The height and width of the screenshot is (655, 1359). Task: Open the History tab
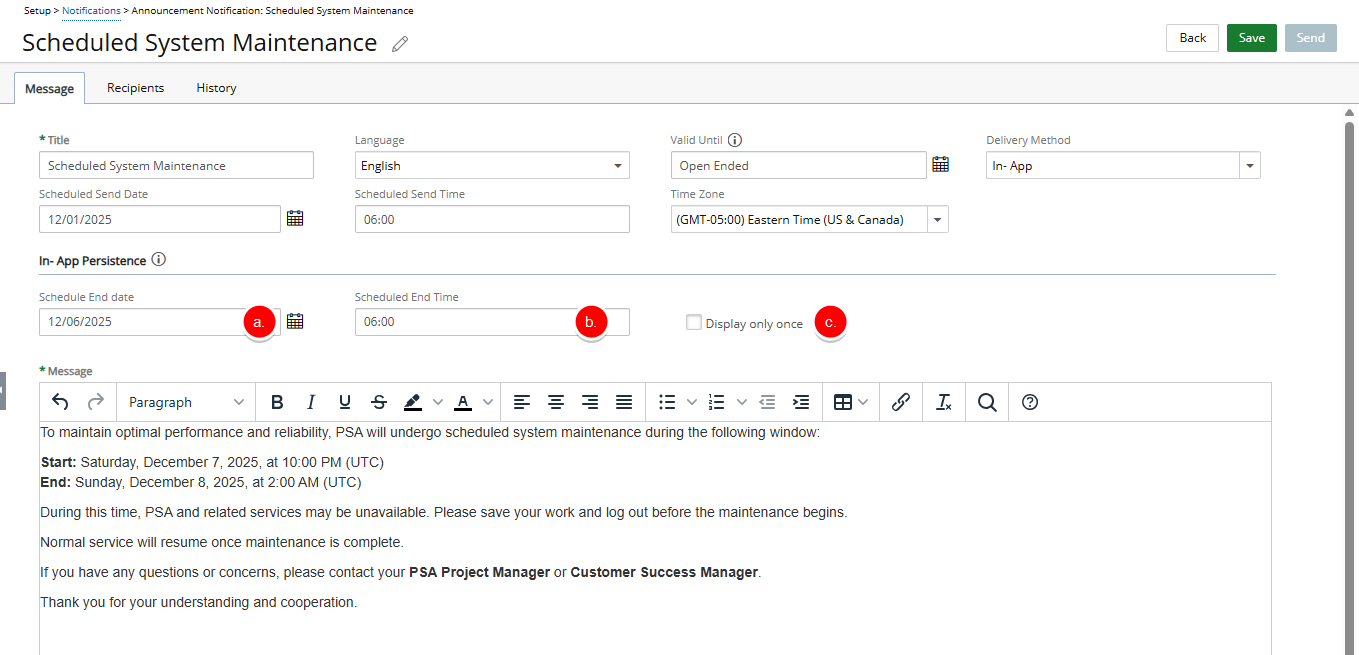pyautogui.click(x=216, y=88)
